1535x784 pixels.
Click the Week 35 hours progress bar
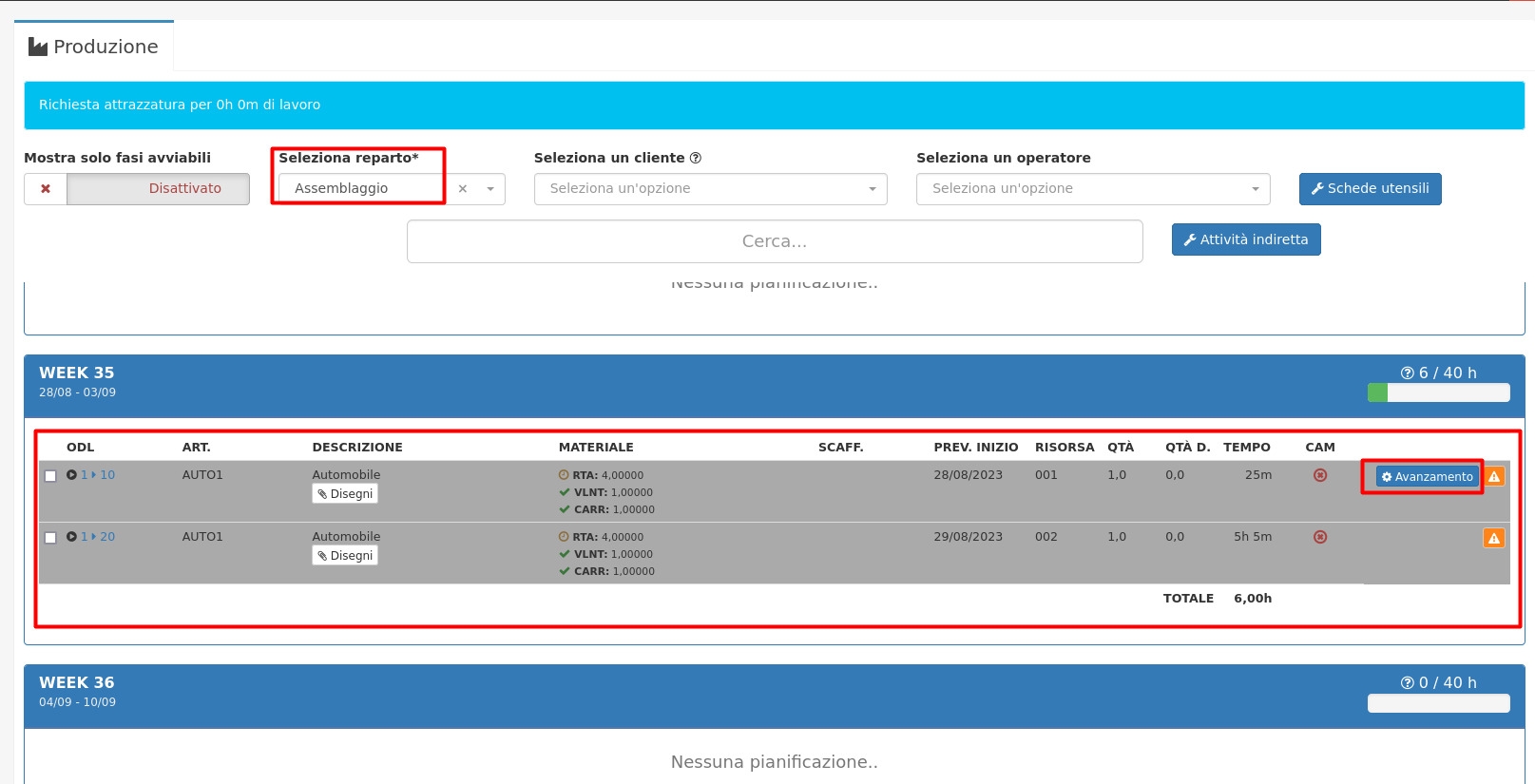[1438, 393]
